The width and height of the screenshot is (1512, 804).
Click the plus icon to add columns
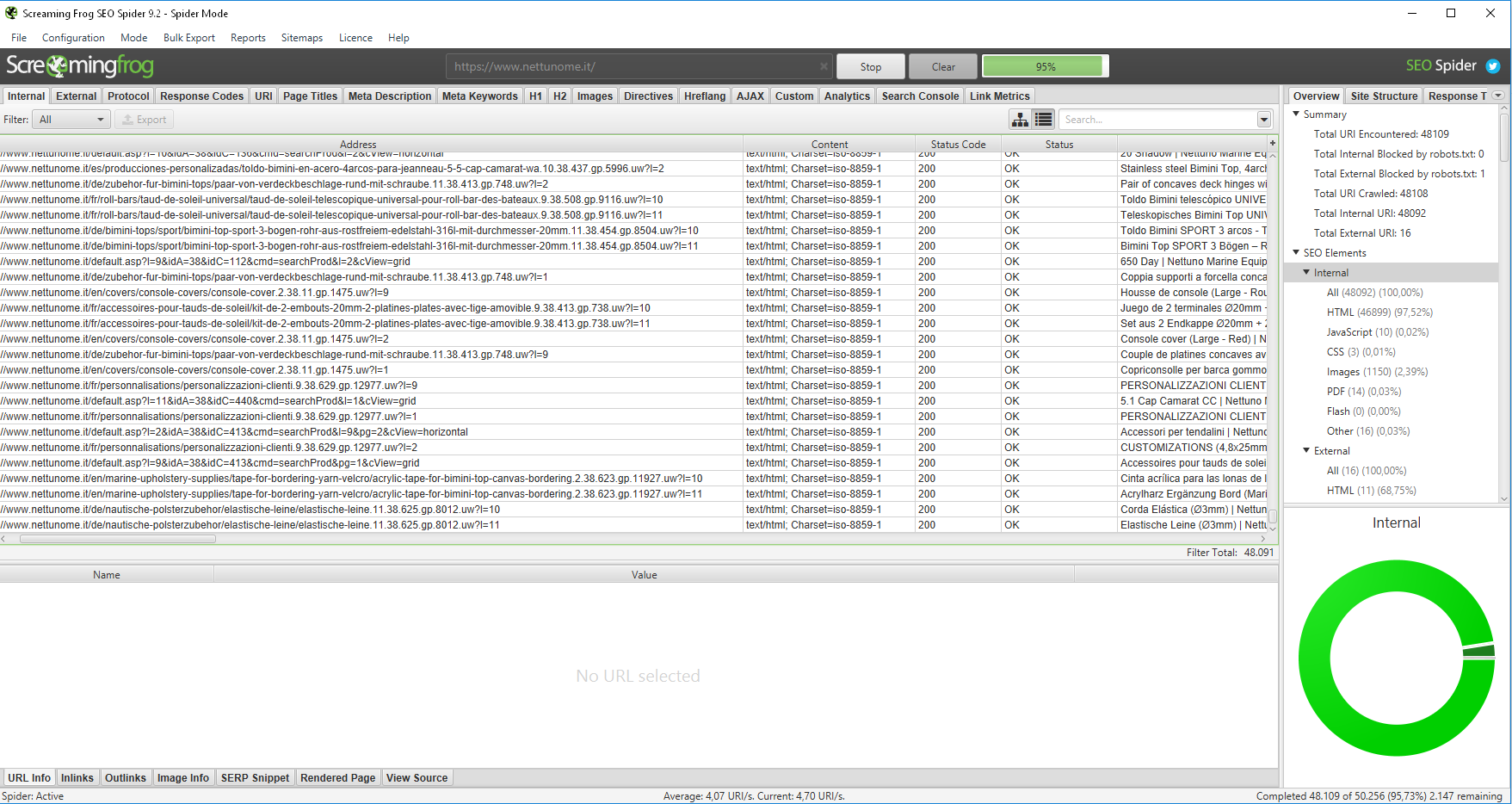coord(1272,143)
